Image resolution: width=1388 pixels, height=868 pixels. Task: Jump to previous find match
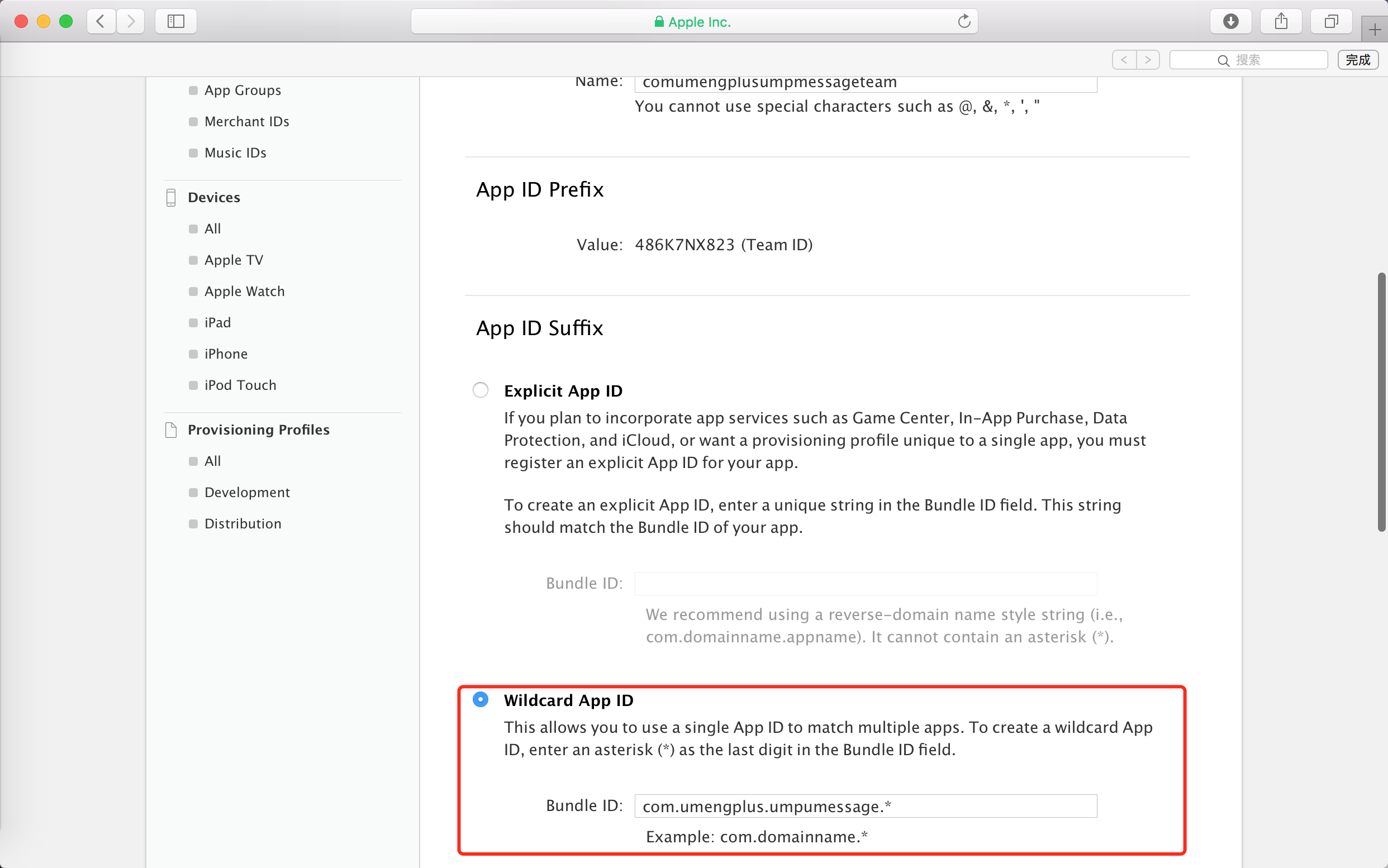(1124, 60)
